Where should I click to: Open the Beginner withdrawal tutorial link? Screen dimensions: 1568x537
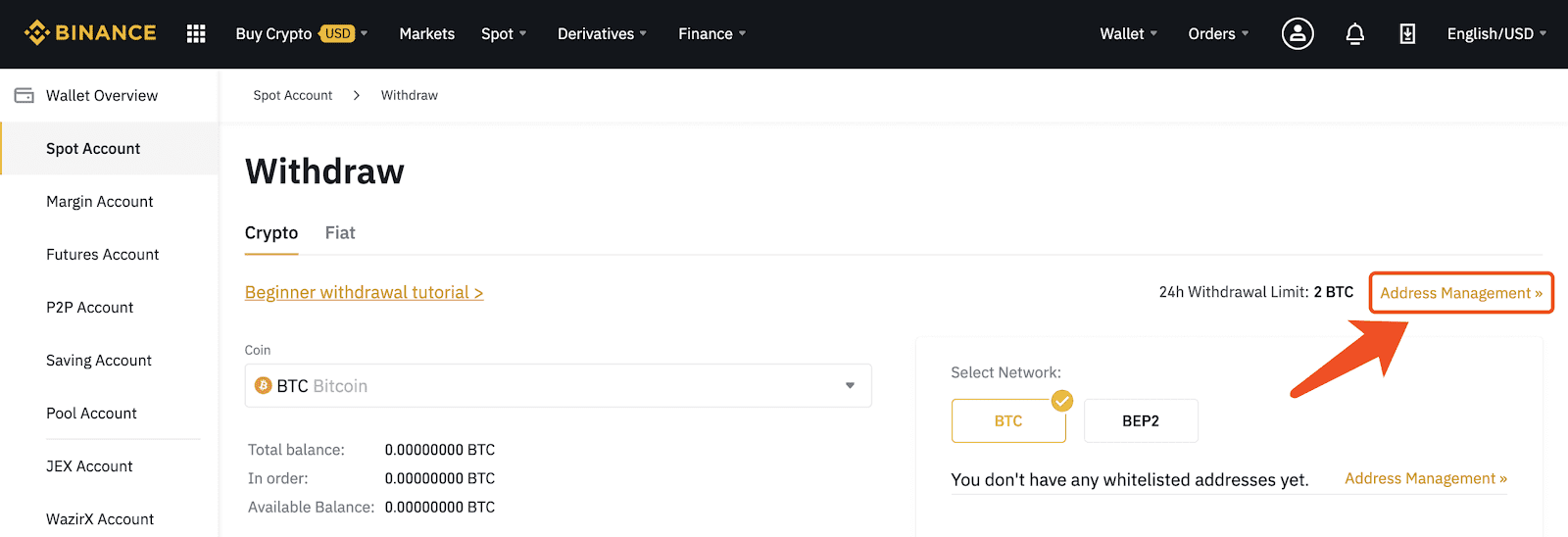364,292
